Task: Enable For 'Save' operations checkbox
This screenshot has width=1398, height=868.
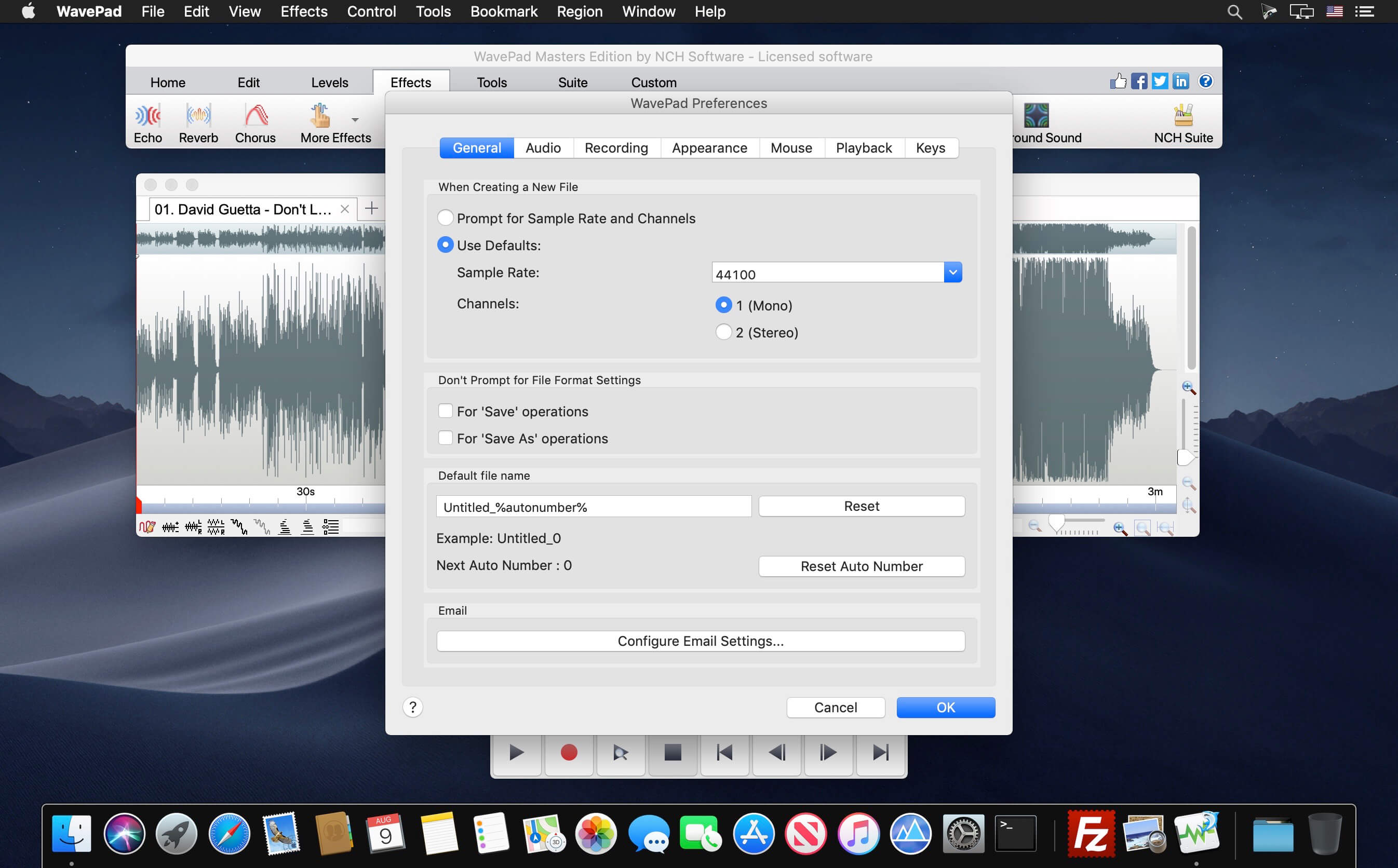Action: (445, 411)
